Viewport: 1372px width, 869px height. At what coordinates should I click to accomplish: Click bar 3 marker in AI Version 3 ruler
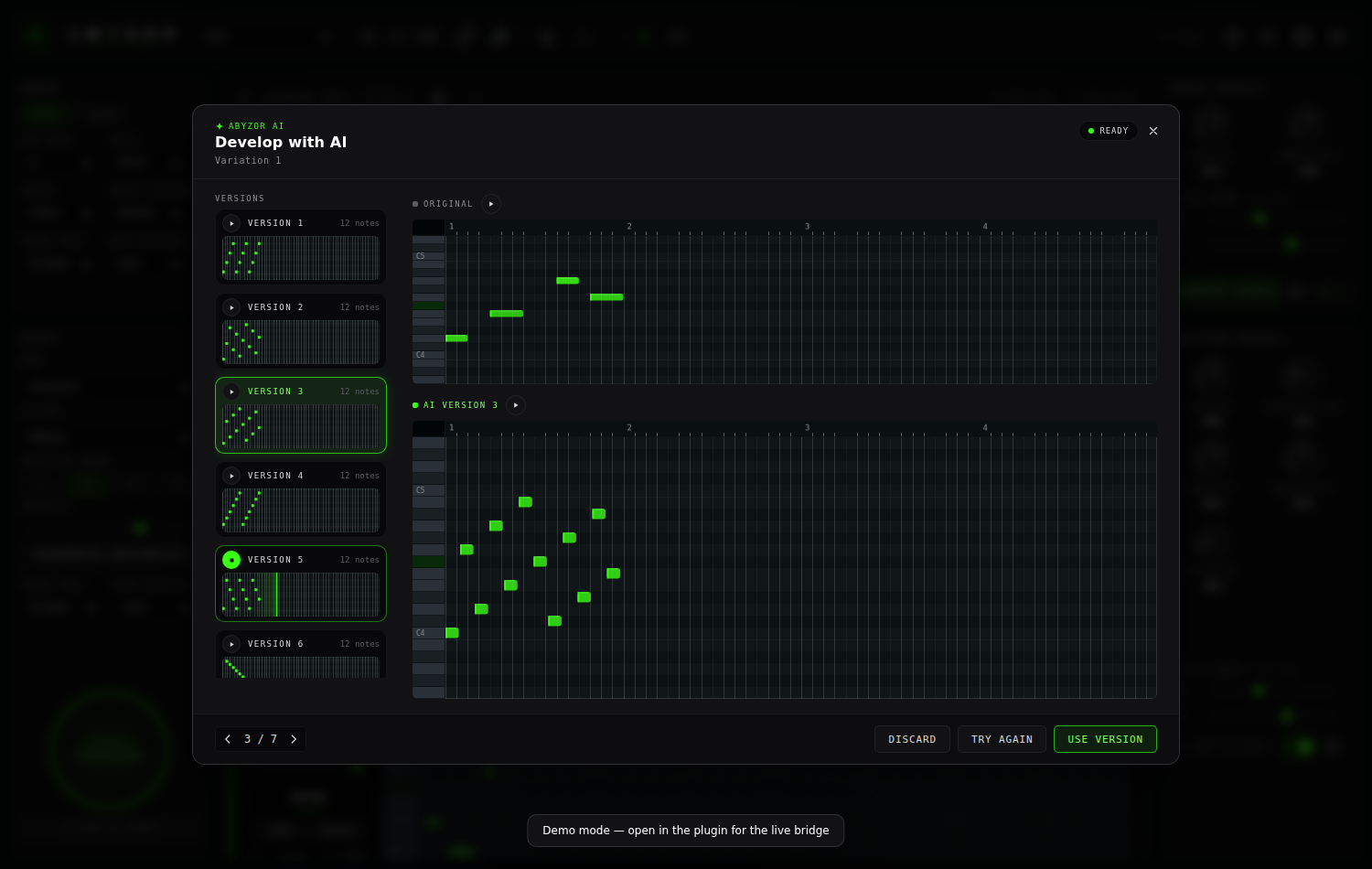click(807, 428)
